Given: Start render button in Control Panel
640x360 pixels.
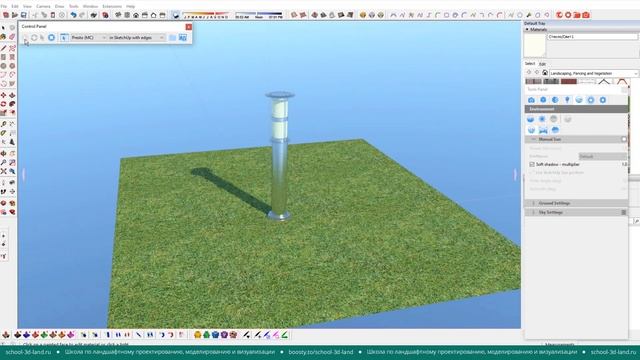Looking at the screenshot, I should tap(26, 38).
